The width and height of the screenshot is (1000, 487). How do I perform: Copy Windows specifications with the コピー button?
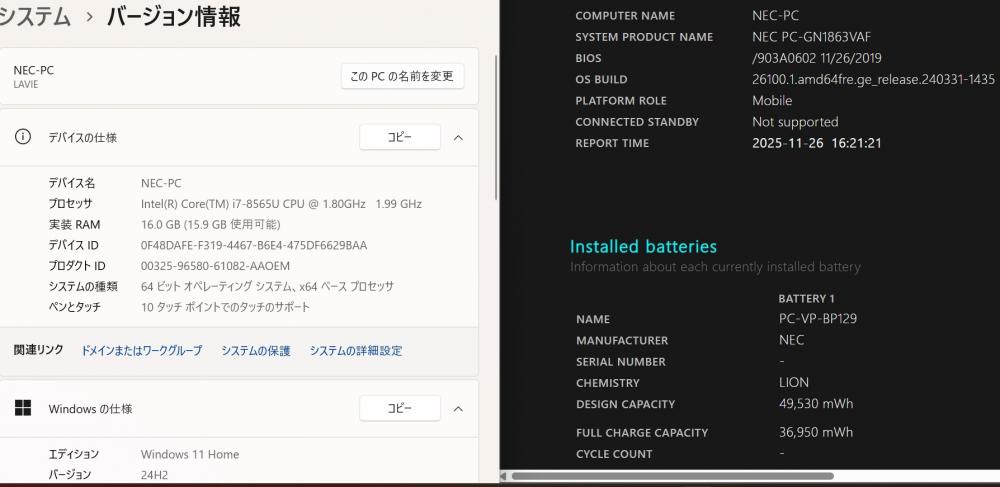(400, 409)
